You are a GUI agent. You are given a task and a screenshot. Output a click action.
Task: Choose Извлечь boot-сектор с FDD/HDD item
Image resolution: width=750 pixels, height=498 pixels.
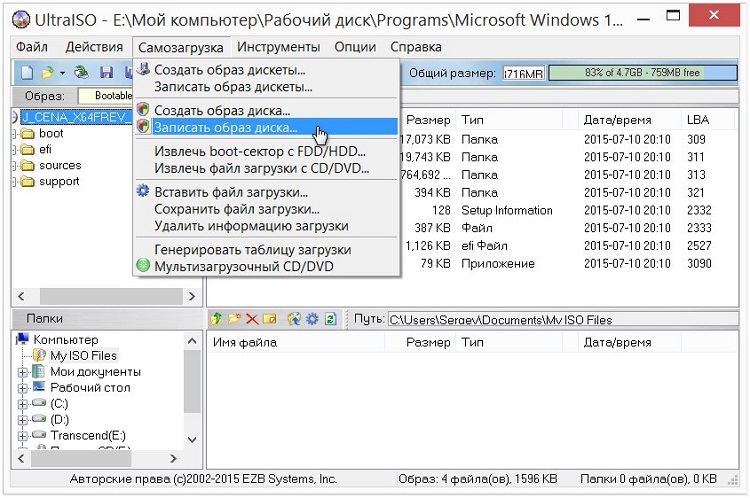pyautogui.click(x=266, y=152)
